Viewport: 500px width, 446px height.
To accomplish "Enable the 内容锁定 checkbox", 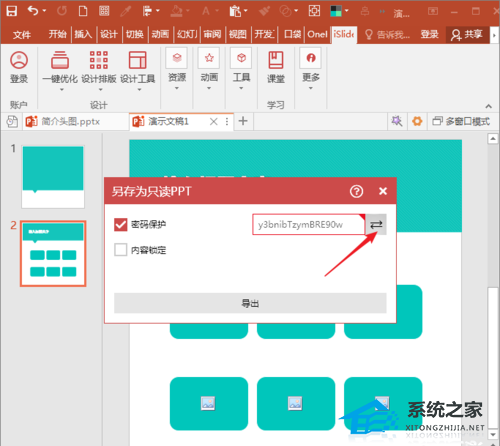I will (x=120, y=250).
